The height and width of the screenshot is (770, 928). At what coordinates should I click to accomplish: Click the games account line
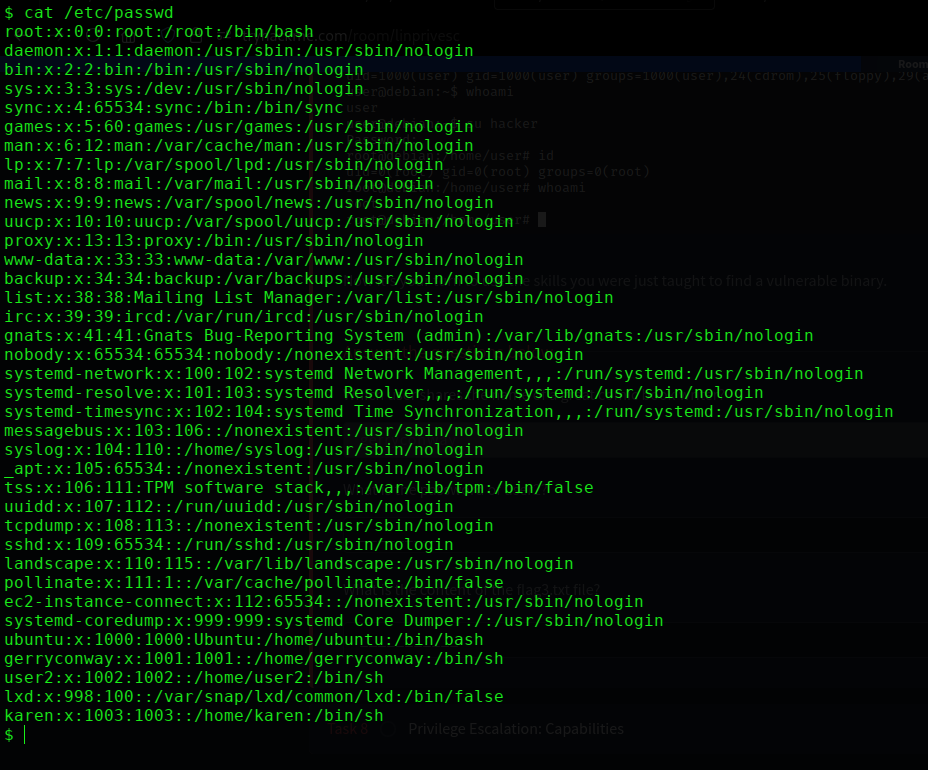coord(238,127)
